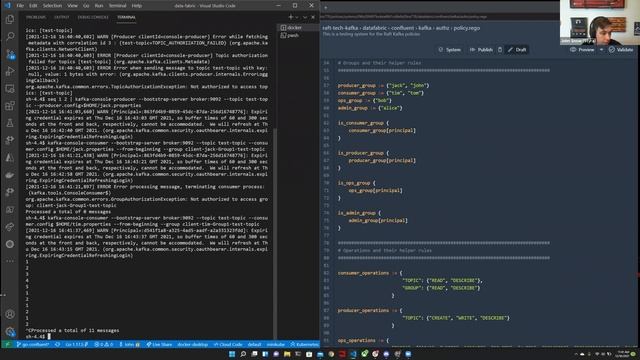Open the Help menu
640x360 pixels.
coord(137,6)
